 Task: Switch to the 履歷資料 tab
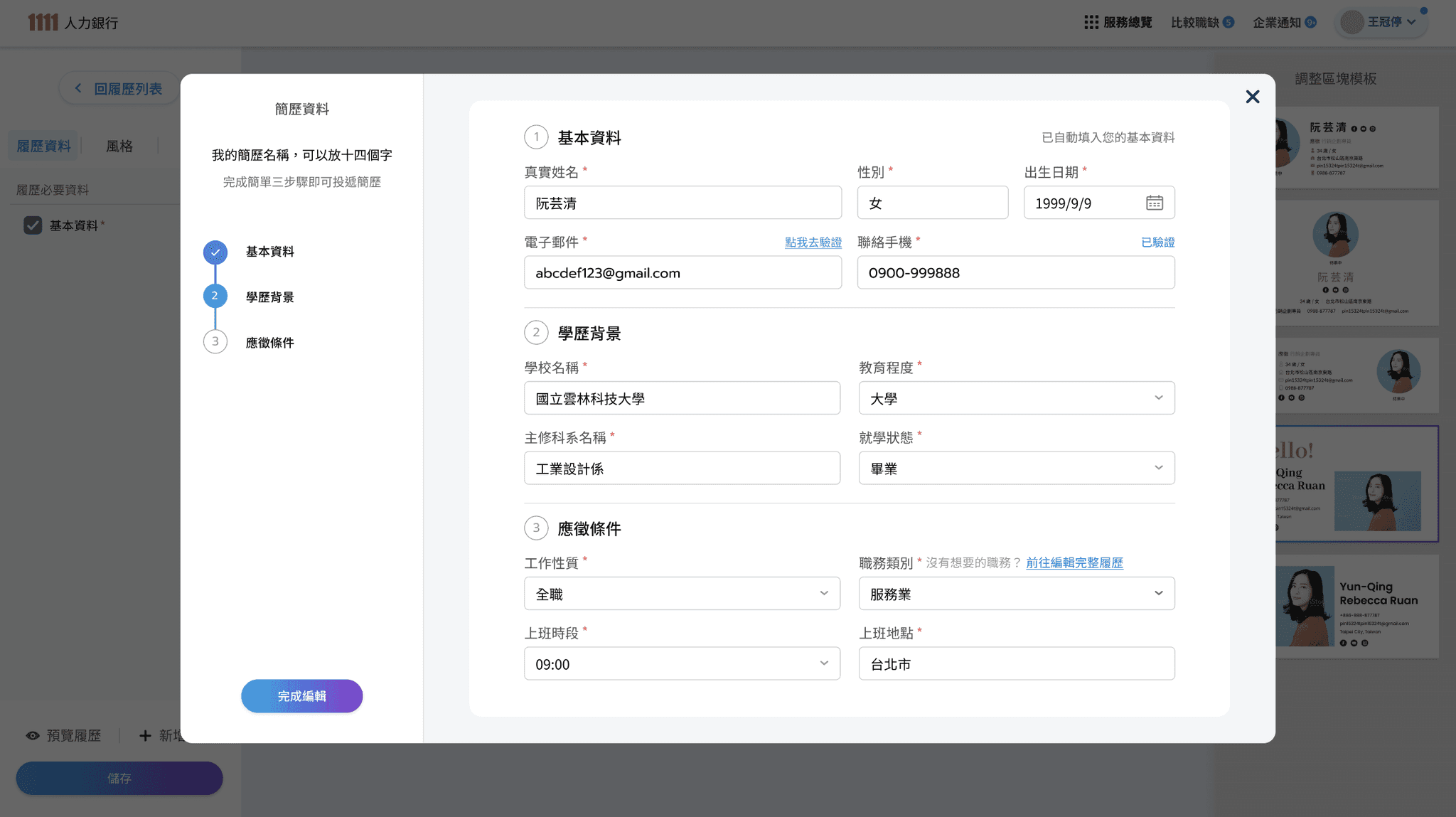(44, 146)
